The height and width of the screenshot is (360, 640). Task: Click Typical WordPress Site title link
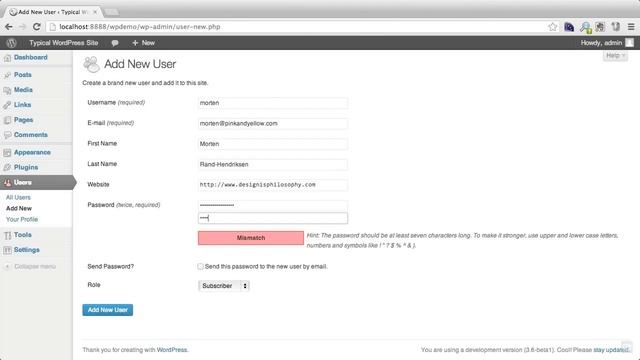point(64,43)
